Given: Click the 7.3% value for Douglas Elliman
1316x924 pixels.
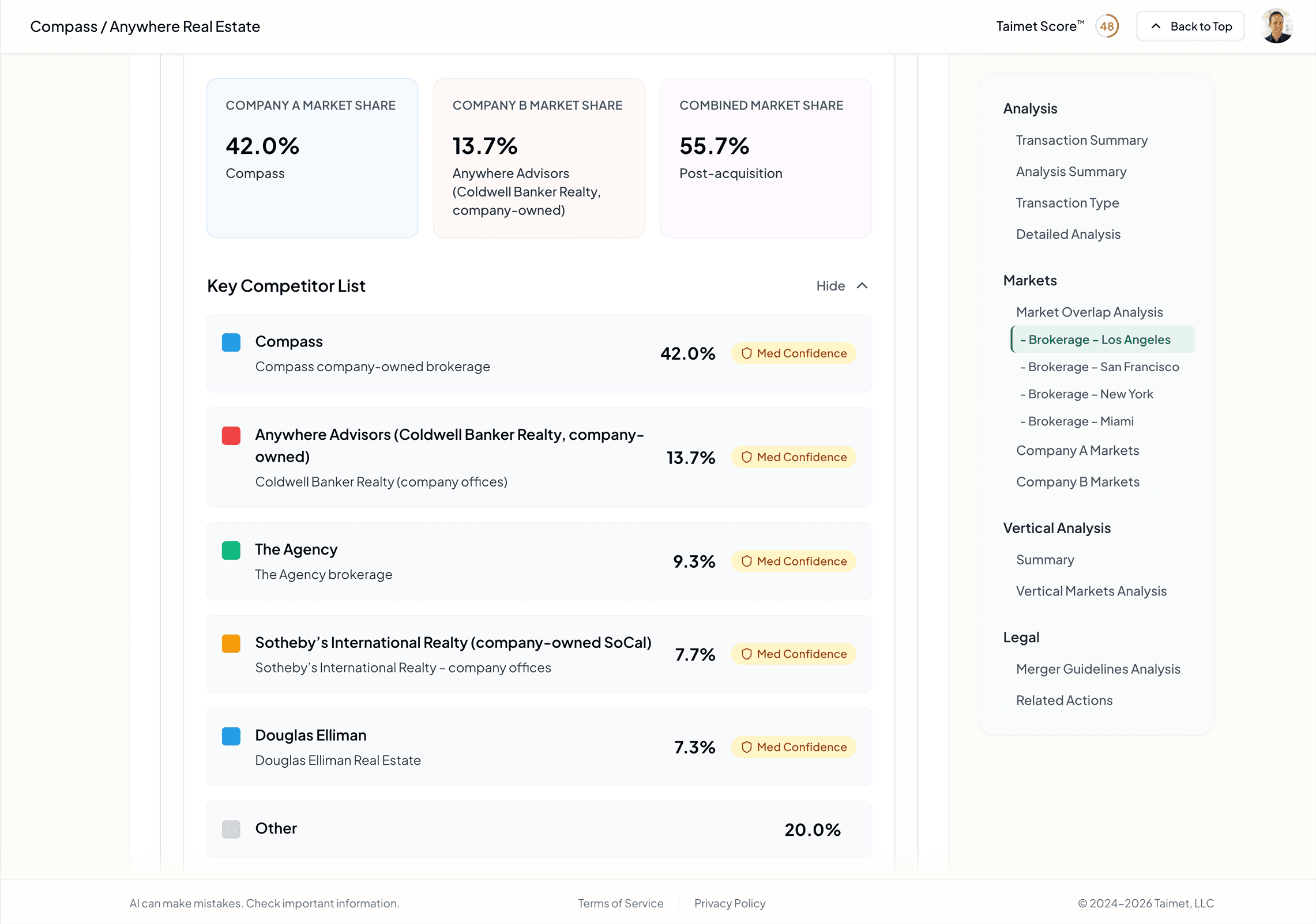Looking at the screenshot, I should click(694, 747).
